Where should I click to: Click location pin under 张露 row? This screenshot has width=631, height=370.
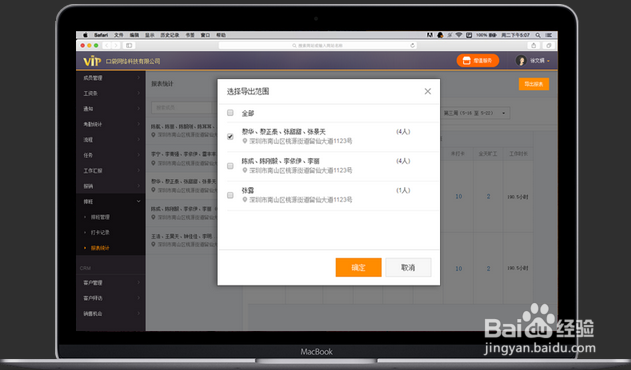(x=244, y=200)
